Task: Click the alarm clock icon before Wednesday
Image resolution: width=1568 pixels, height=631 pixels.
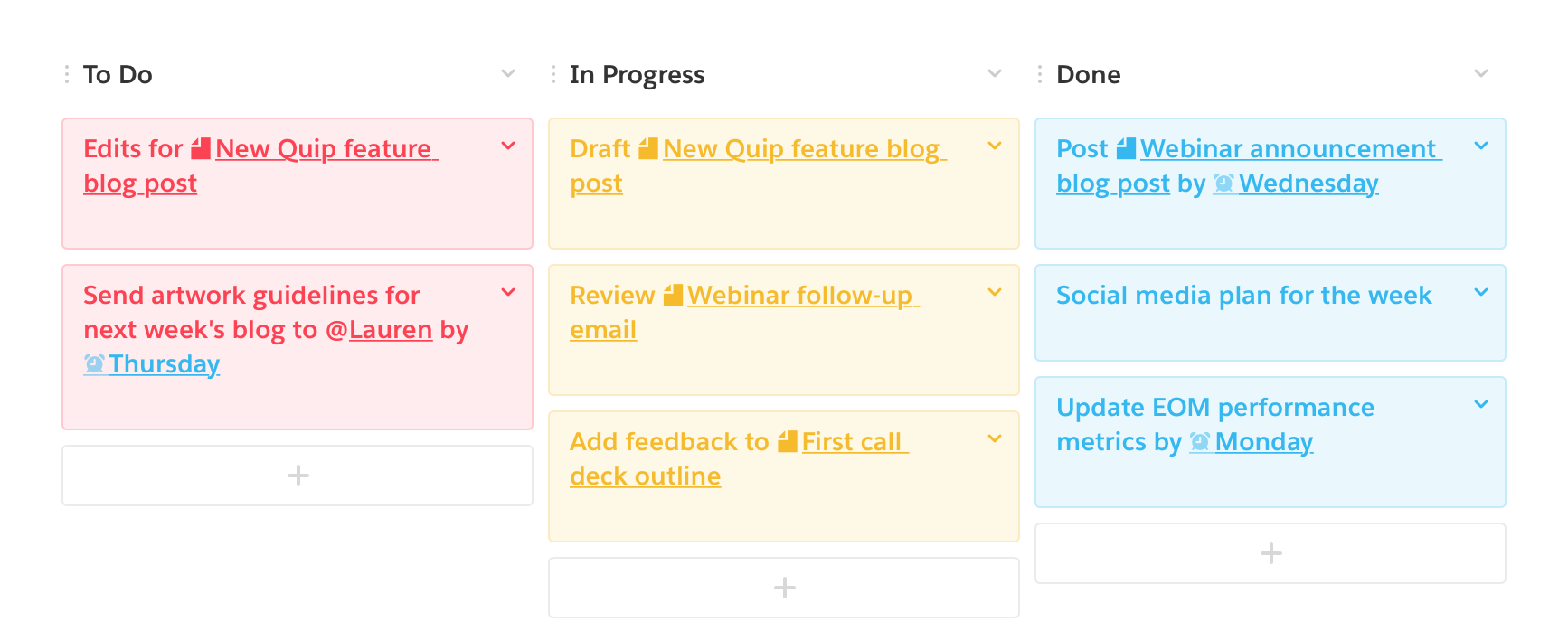Action: click(x=1223, y=183)
